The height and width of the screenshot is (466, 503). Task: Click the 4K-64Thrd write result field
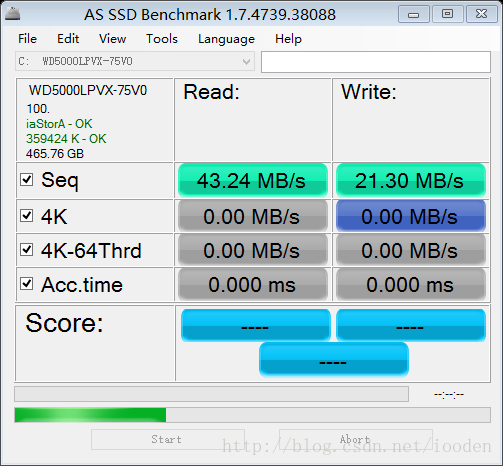tap(411, 250)
